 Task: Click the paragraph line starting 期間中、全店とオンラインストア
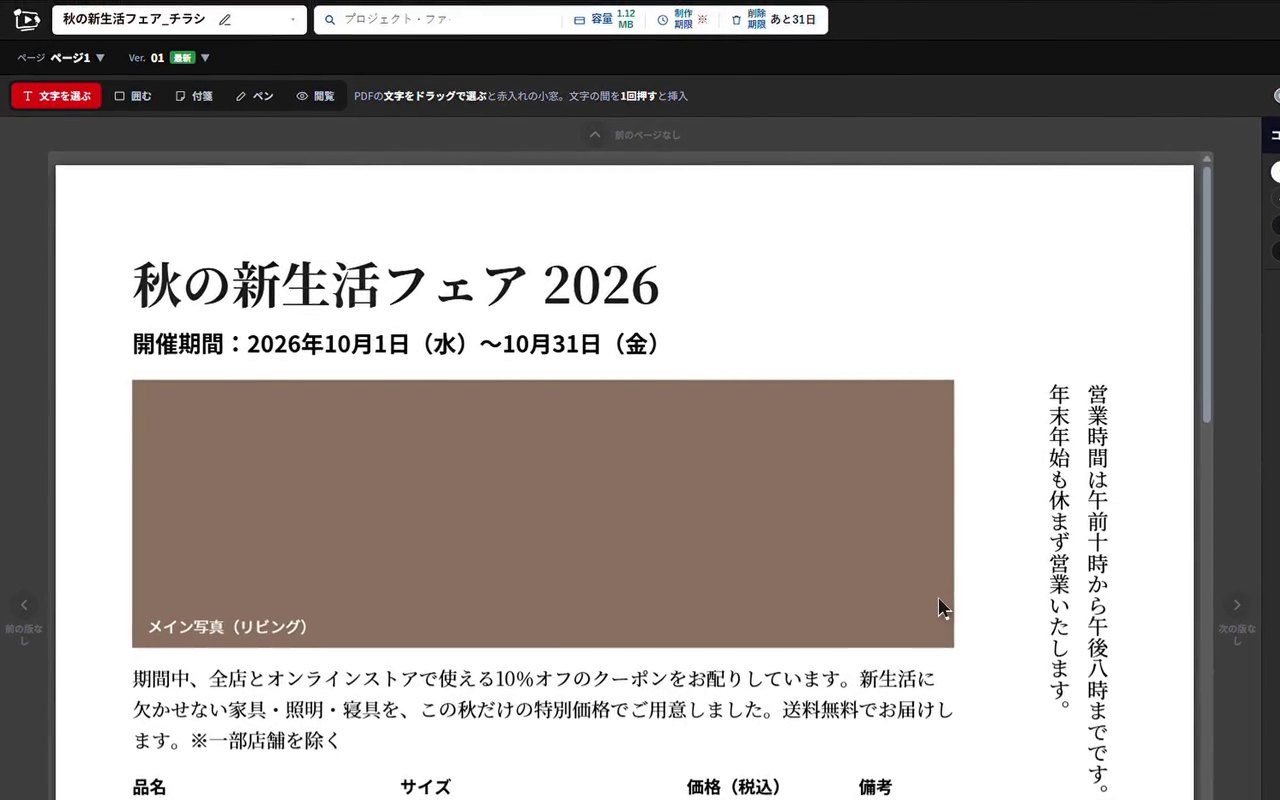[534, 680]
